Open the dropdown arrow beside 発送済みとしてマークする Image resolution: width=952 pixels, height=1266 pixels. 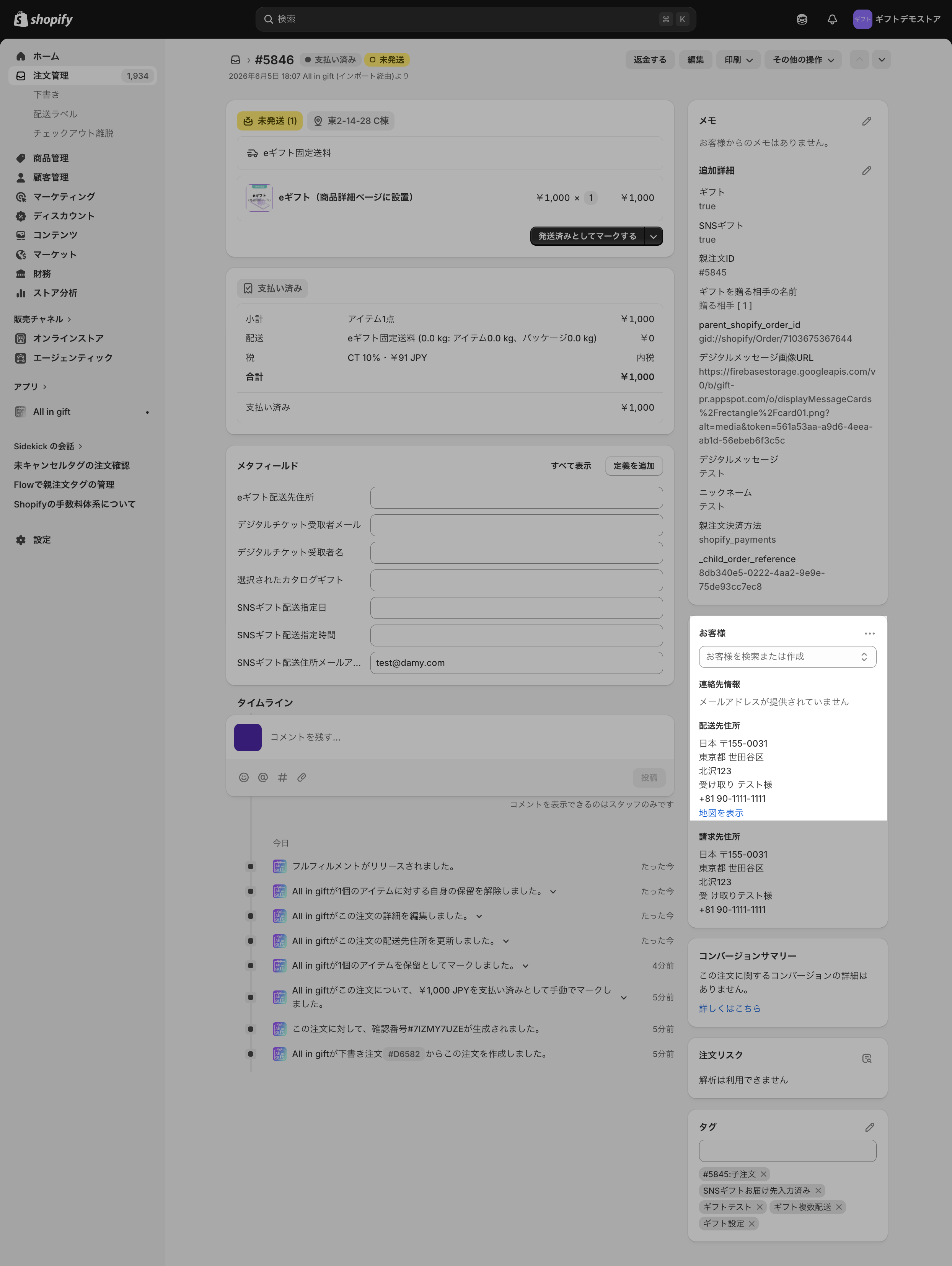[x=654, y=236]
